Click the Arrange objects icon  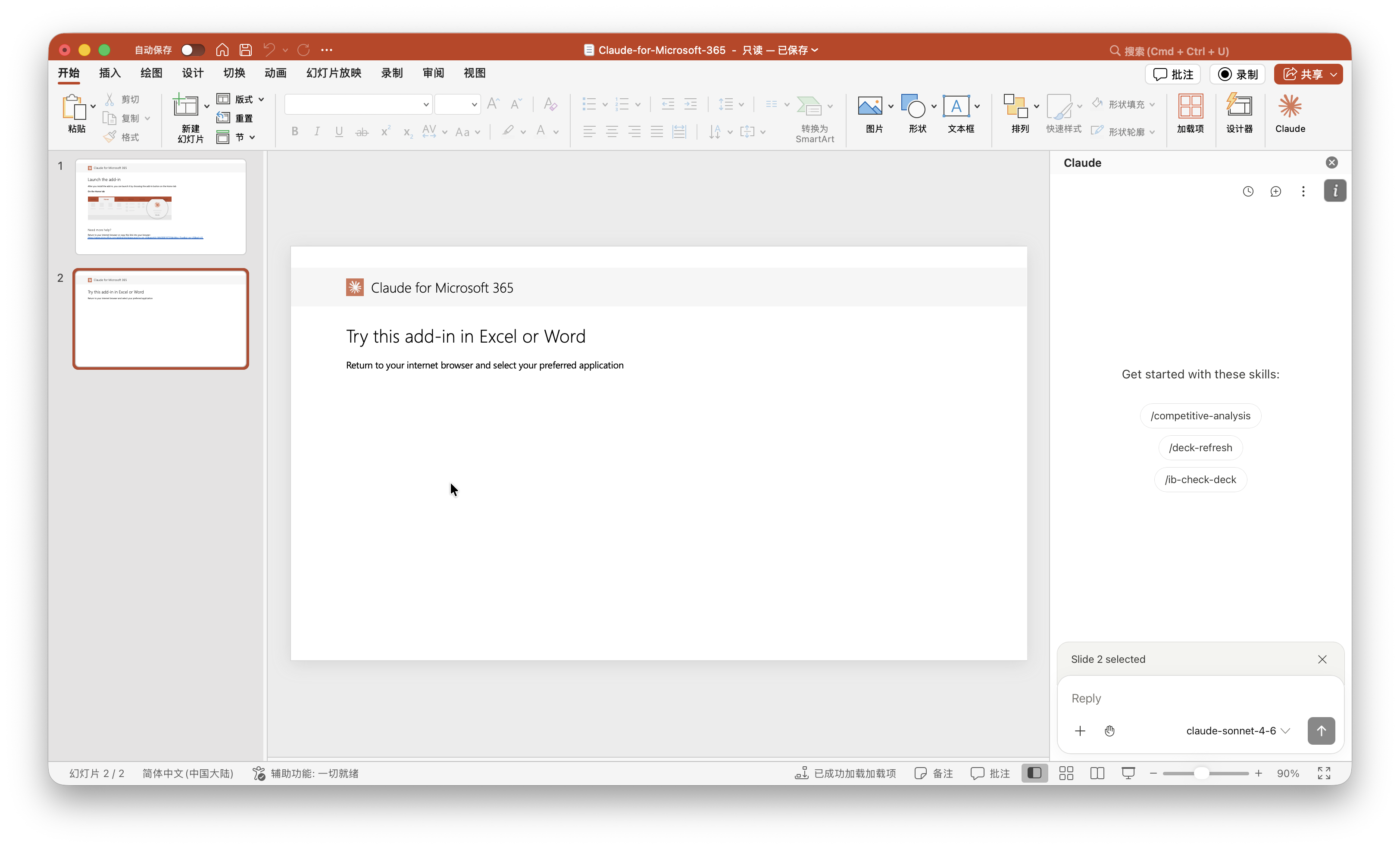(x=1016, y=106)
